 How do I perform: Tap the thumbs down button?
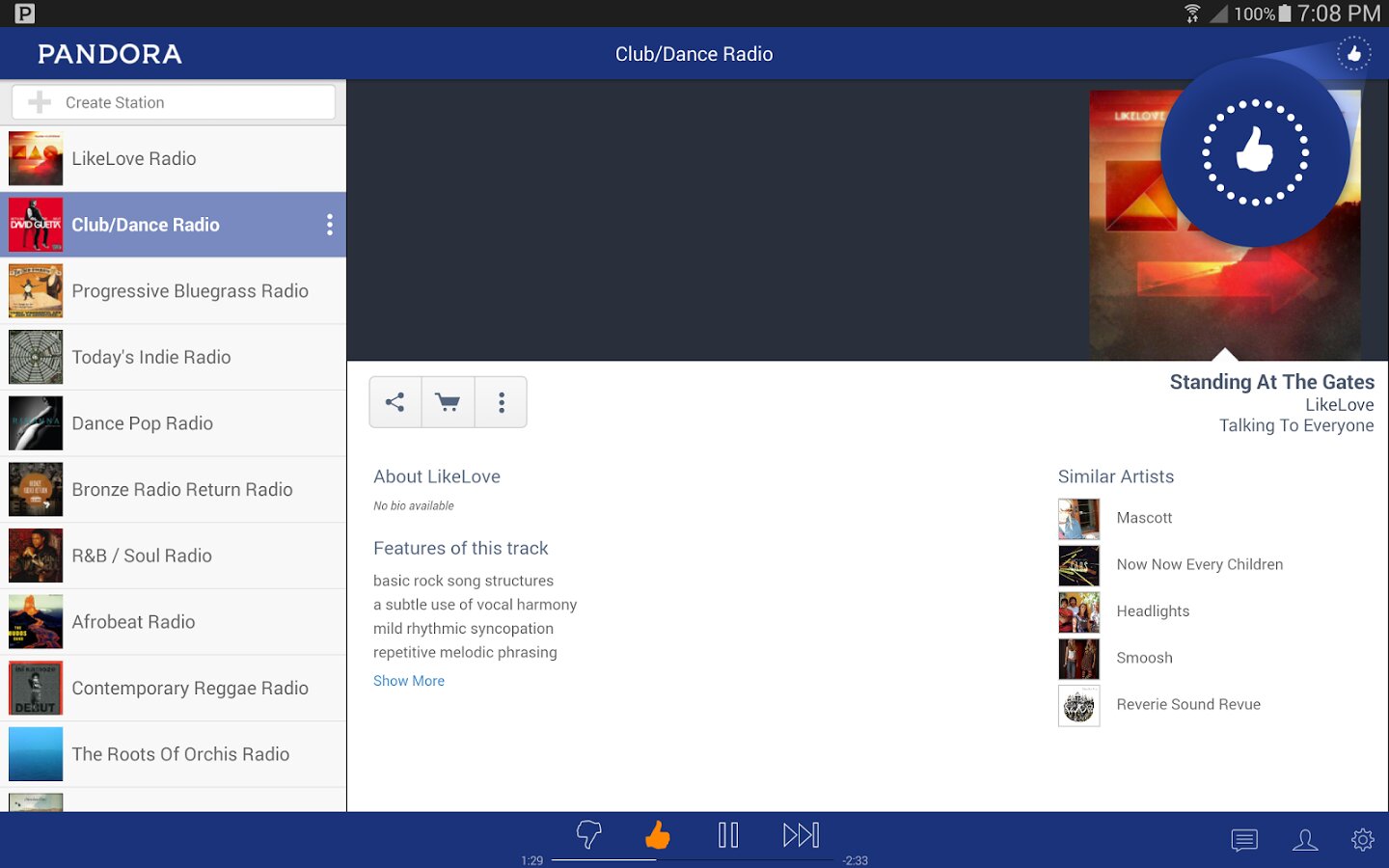[x=588, y=834]
